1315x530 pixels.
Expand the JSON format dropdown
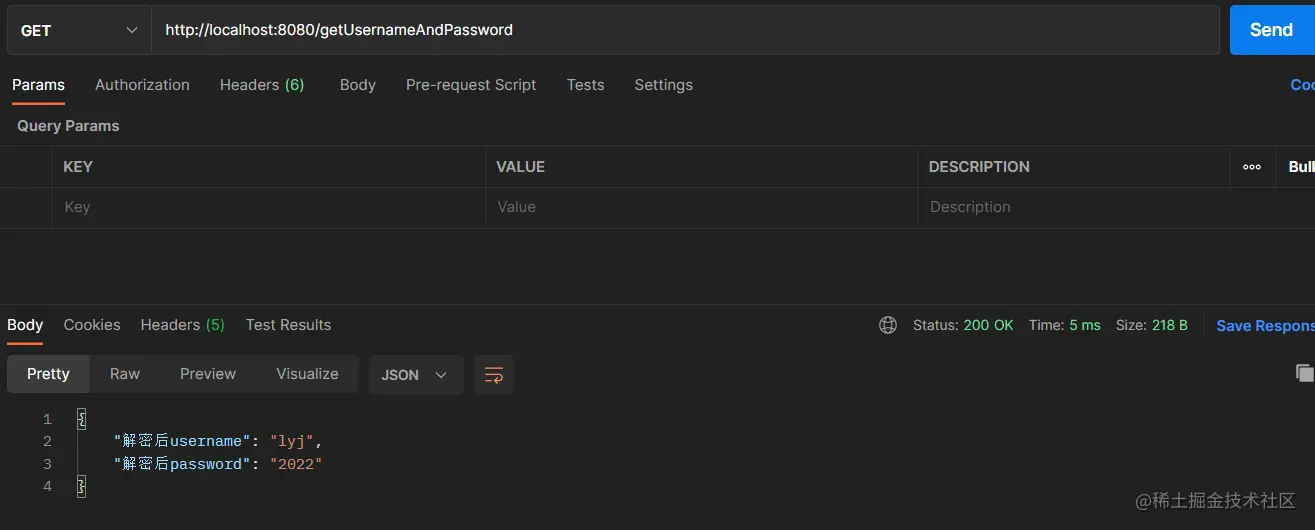(415, 375)
